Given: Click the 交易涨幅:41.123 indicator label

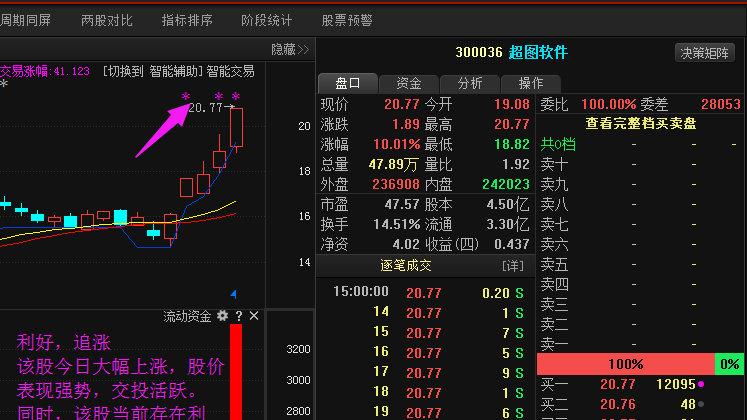Looking at the screenshot, I should pos(45,71).
